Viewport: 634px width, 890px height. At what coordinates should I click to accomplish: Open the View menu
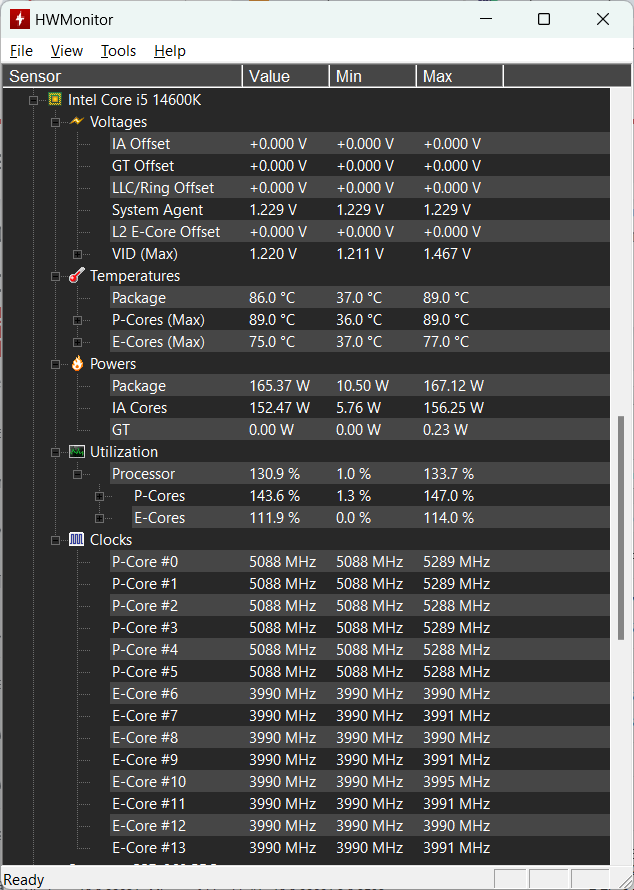coord(67,51)
